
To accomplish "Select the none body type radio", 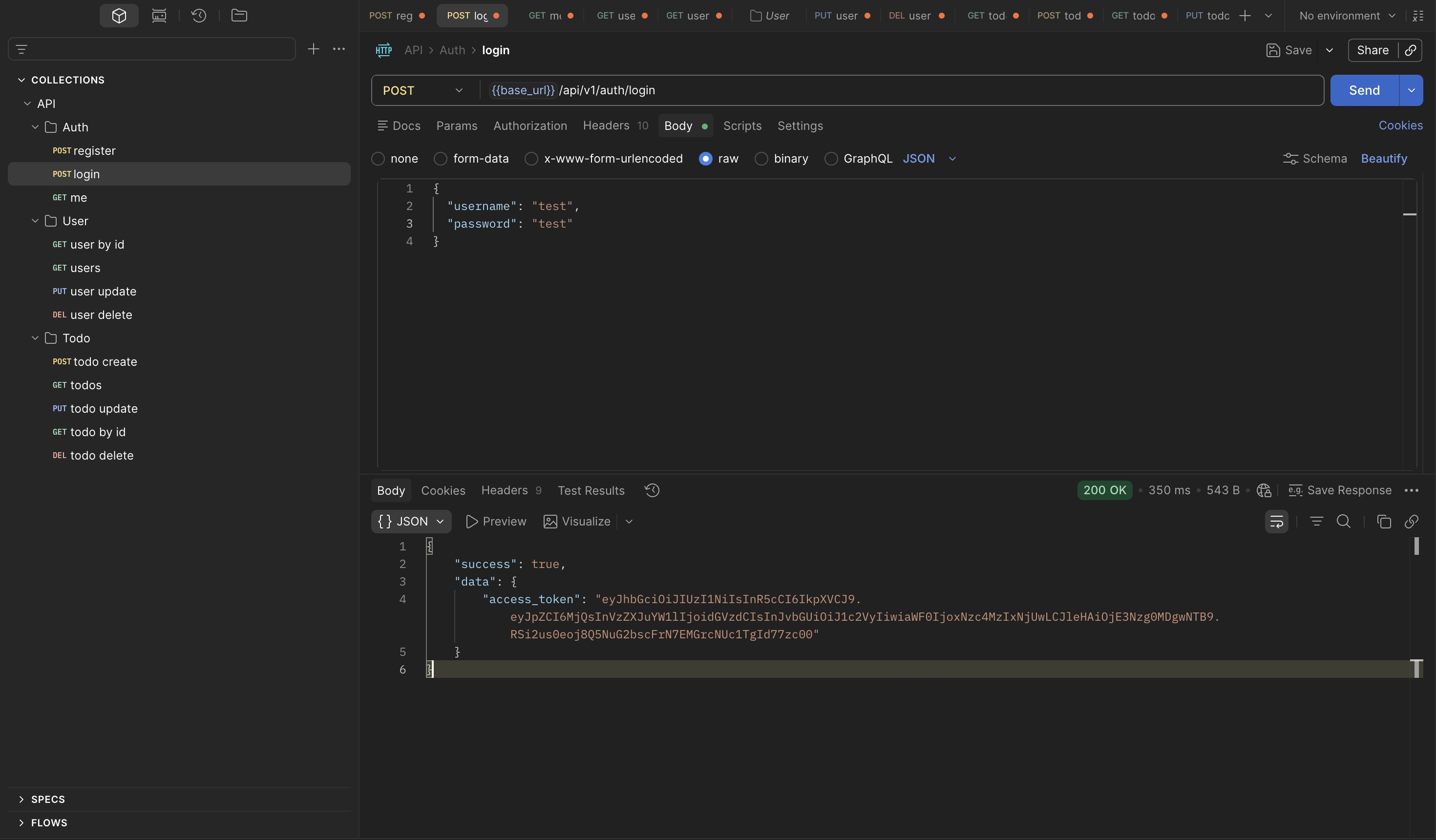I will 378,158.
